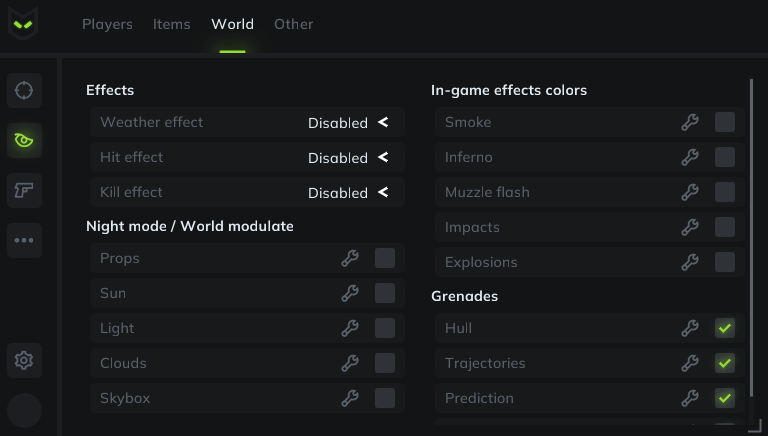Open the gun weapon sidebar section
This screenshot has height=436, width=768.
24,190
